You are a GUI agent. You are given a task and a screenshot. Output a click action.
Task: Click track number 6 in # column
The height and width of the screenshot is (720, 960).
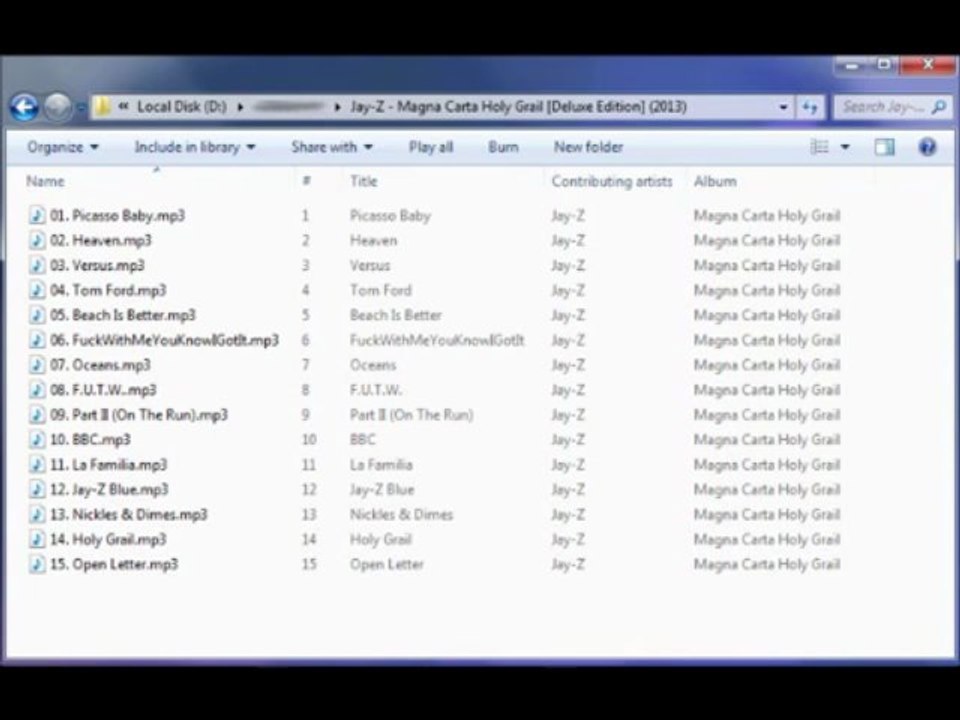306,340
